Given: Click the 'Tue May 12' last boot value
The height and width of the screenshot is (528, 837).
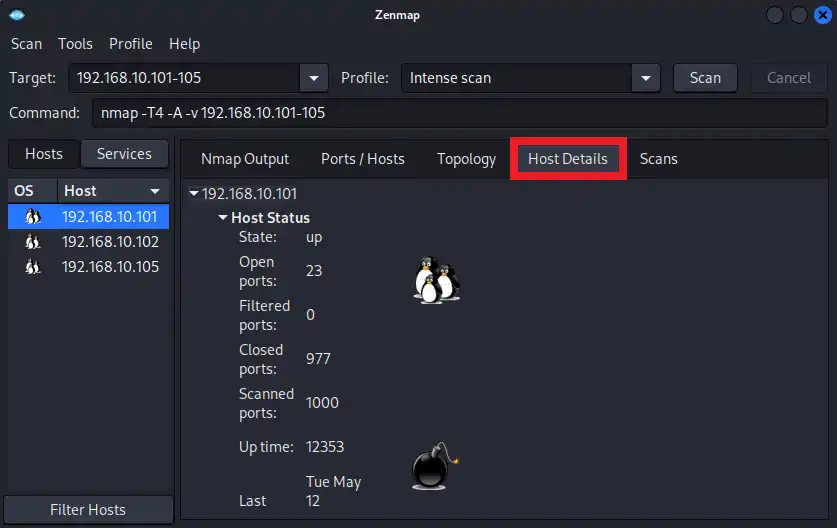Looking at the screenshot, I should click(x=333, y=491).
